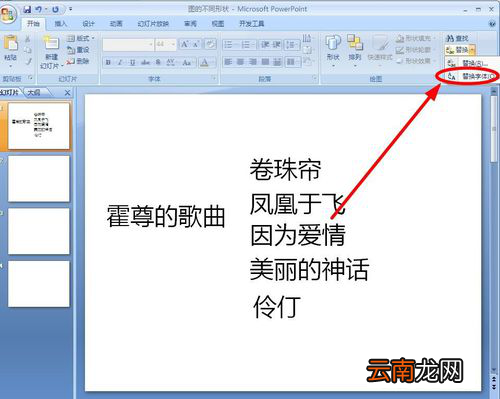Redo the last action
This screenshot has width=500, height=399.
click(55, 9)
